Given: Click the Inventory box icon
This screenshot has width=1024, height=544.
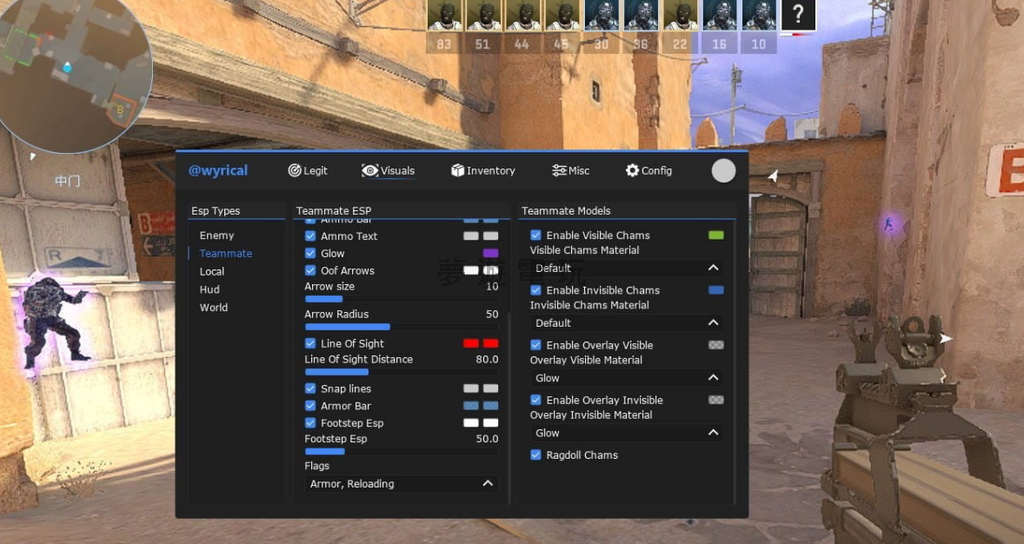Looking at the screenshot, I should (x=457, y=170).
